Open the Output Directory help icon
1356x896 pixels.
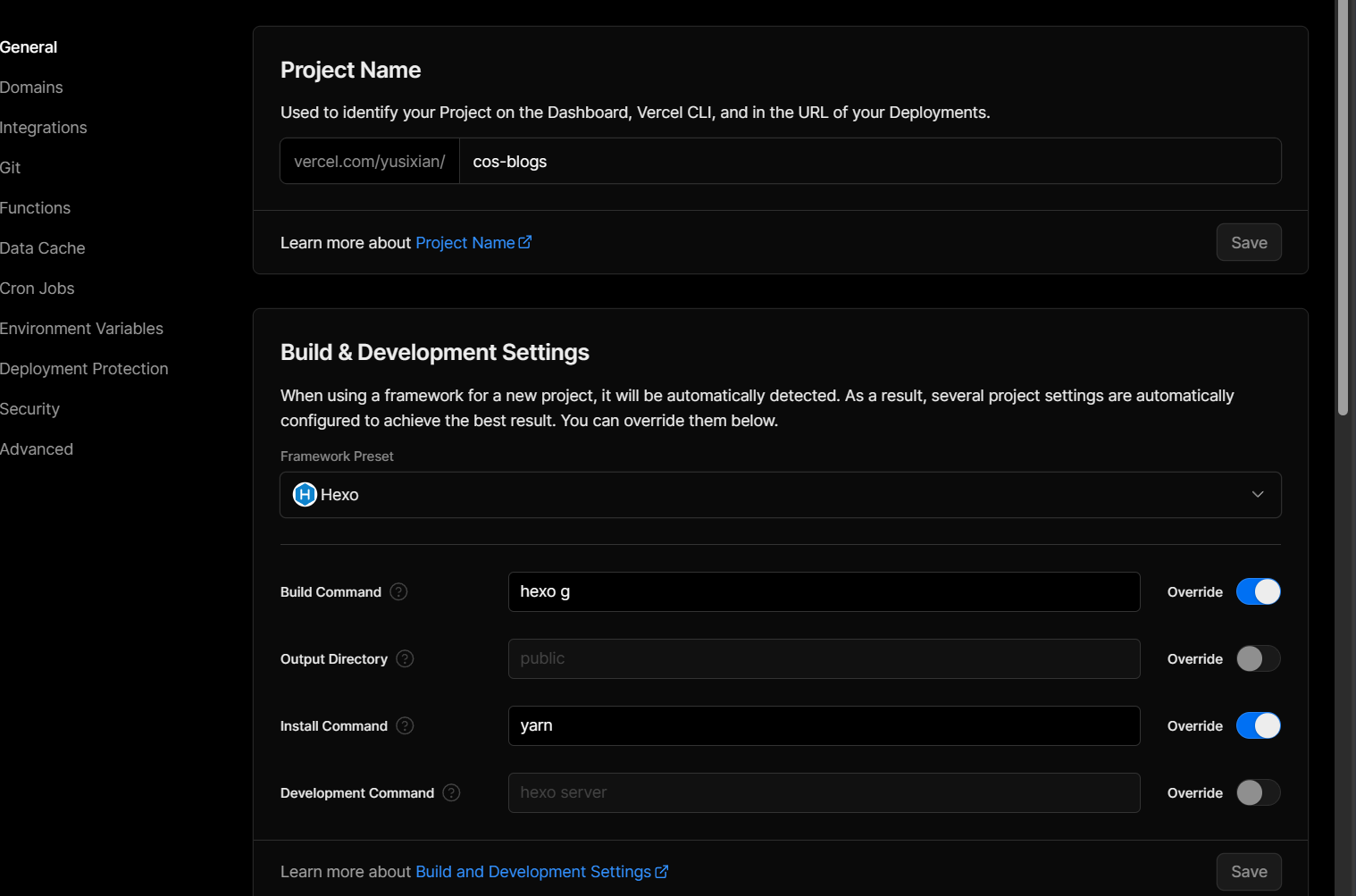tap(404, 658)
